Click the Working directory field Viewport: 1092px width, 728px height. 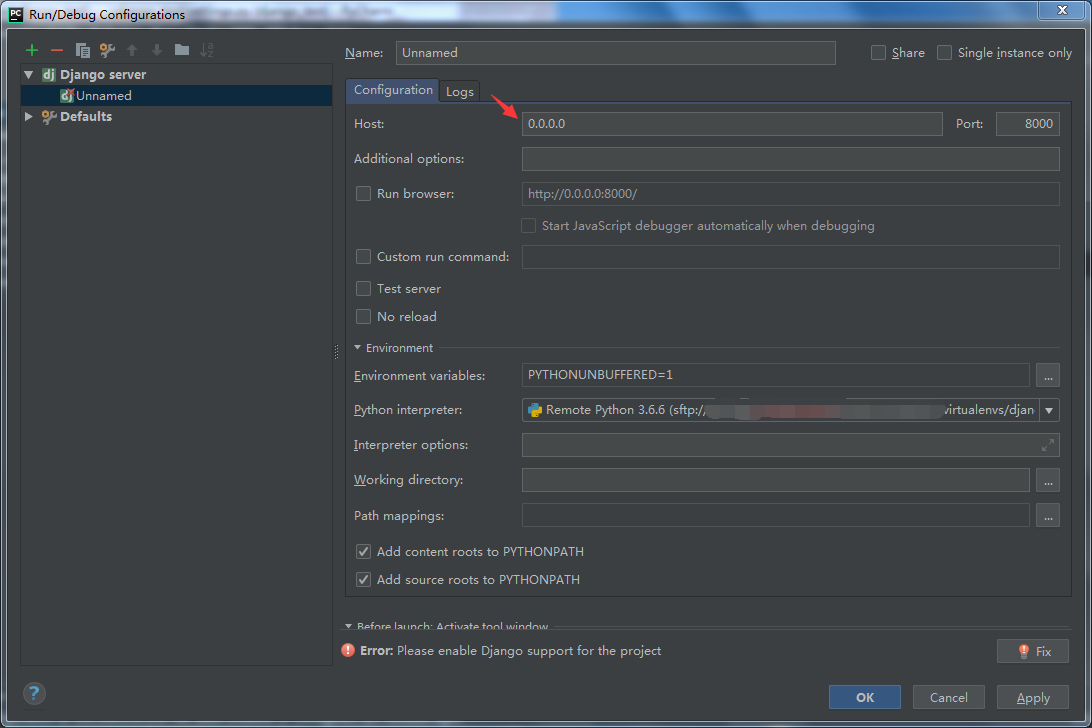(x=775, y=480)
